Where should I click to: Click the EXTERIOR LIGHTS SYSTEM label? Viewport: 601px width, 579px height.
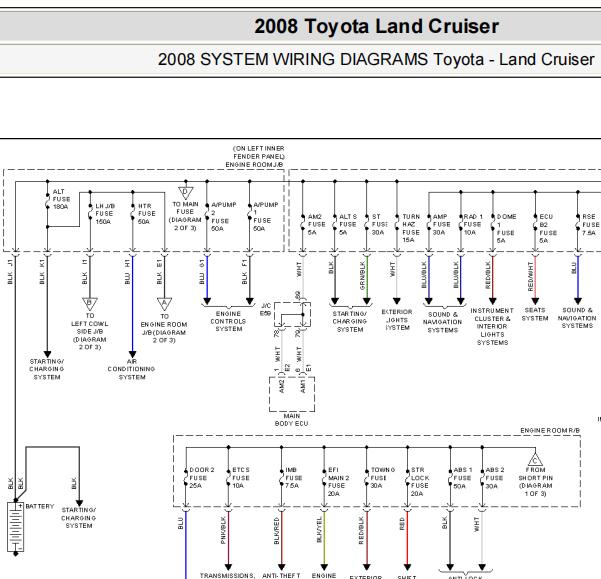pyautogui.click(x=397, y=320)
